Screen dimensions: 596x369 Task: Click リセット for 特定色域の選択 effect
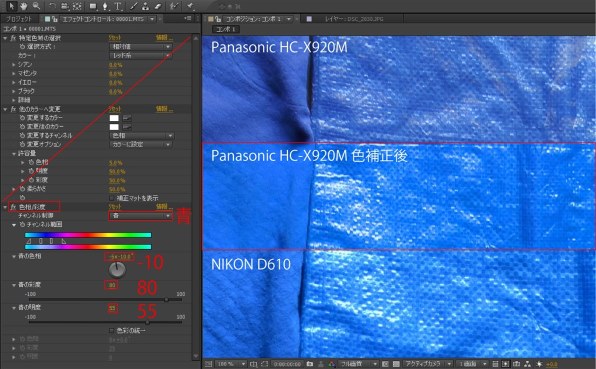coord(115,38)
